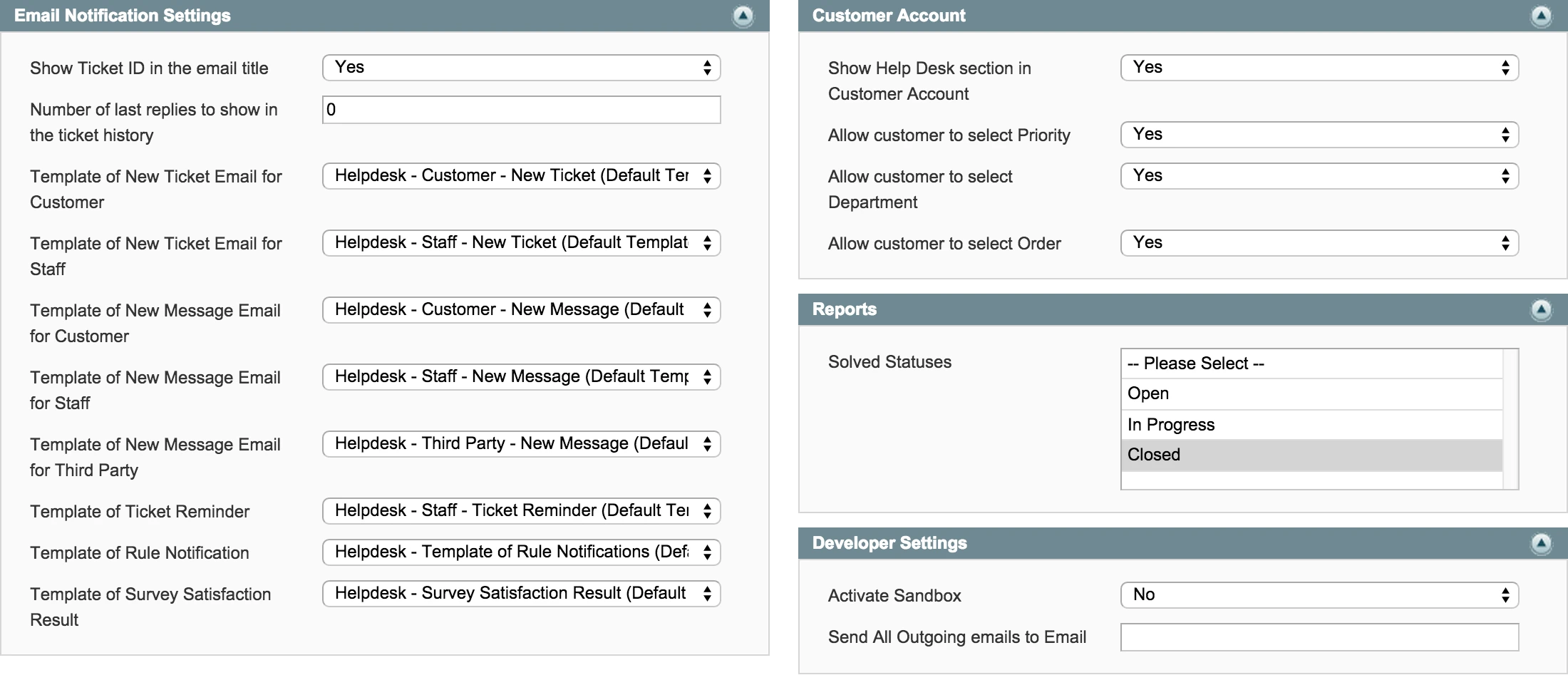Collapse the Reports section icon

[1541, 309]
